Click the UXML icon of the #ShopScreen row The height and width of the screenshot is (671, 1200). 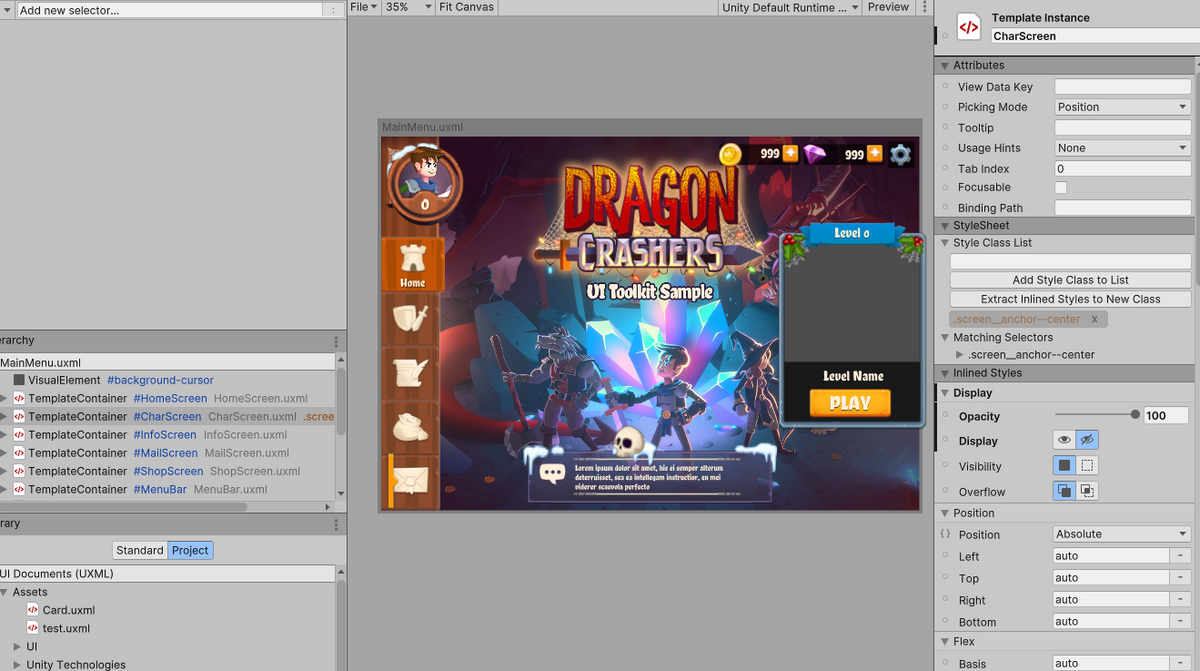pos(19,471)
